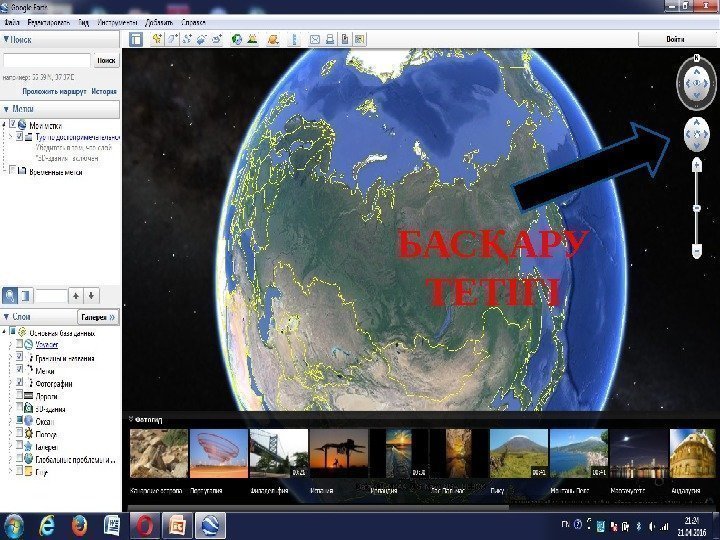
Task: Enable the Voyager layer checkbox
Action: (x=19, y=344)
